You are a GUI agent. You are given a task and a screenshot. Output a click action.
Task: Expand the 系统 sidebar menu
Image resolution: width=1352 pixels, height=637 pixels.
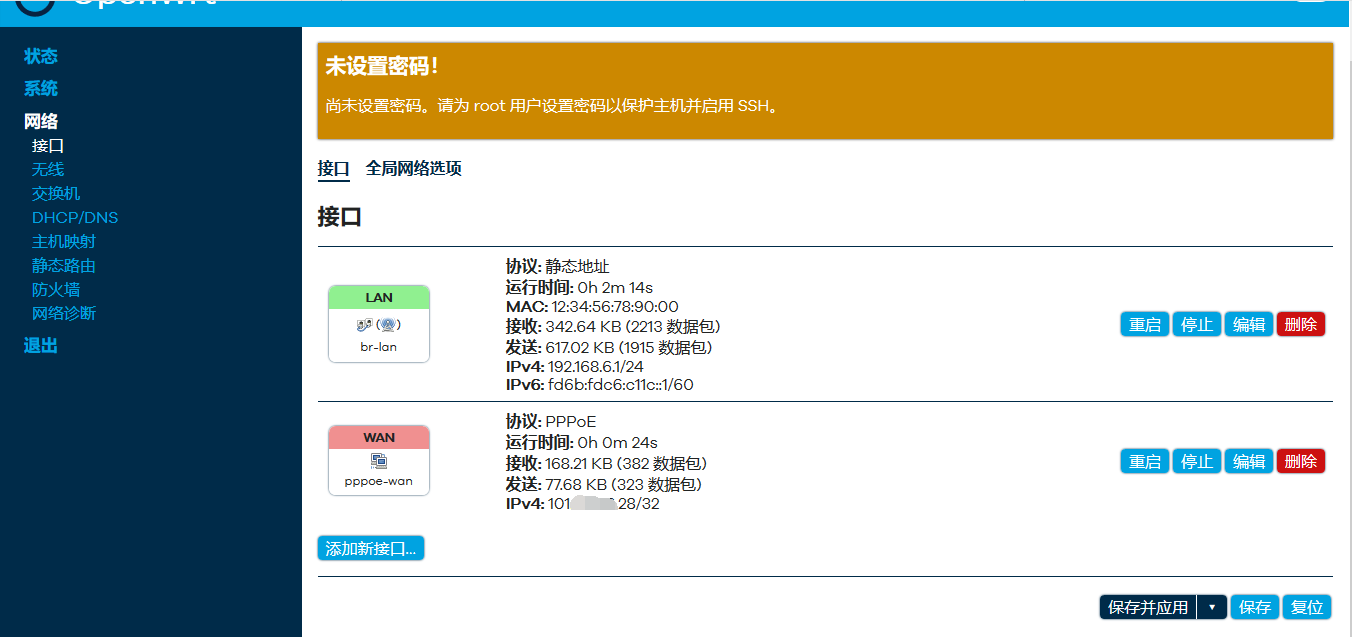[x=41, y=88]
